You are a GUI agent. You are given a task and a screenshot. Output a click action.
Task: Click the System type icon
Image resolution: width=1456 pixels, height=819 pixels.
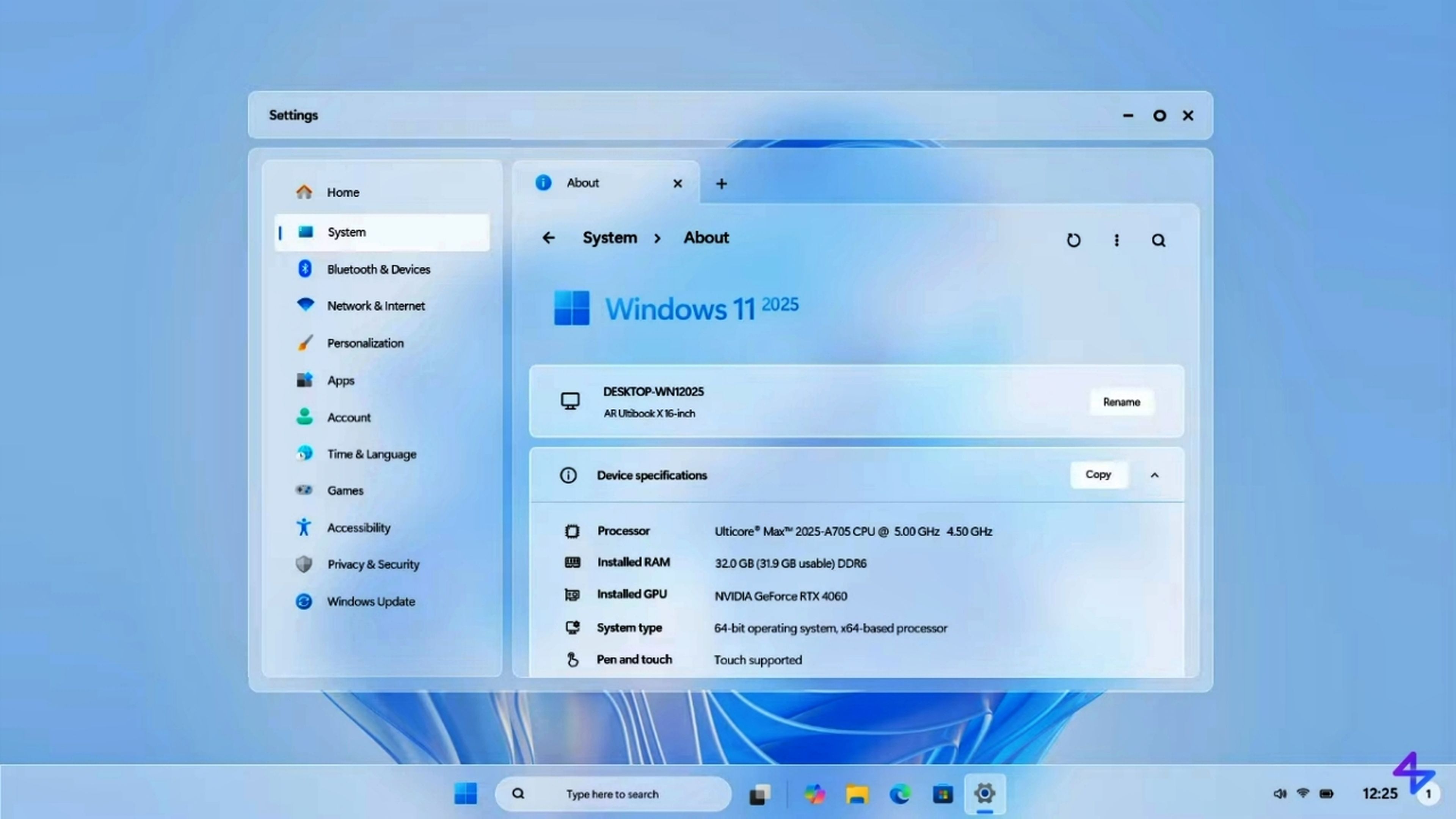[572, 628]
